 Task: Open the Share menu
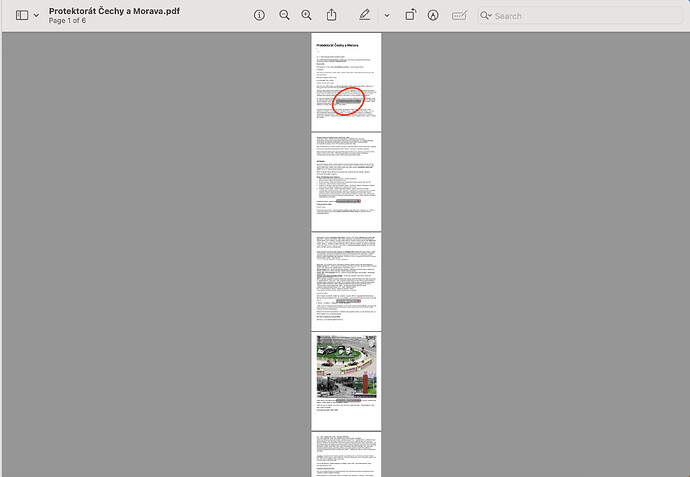click(x=332, y=16)
